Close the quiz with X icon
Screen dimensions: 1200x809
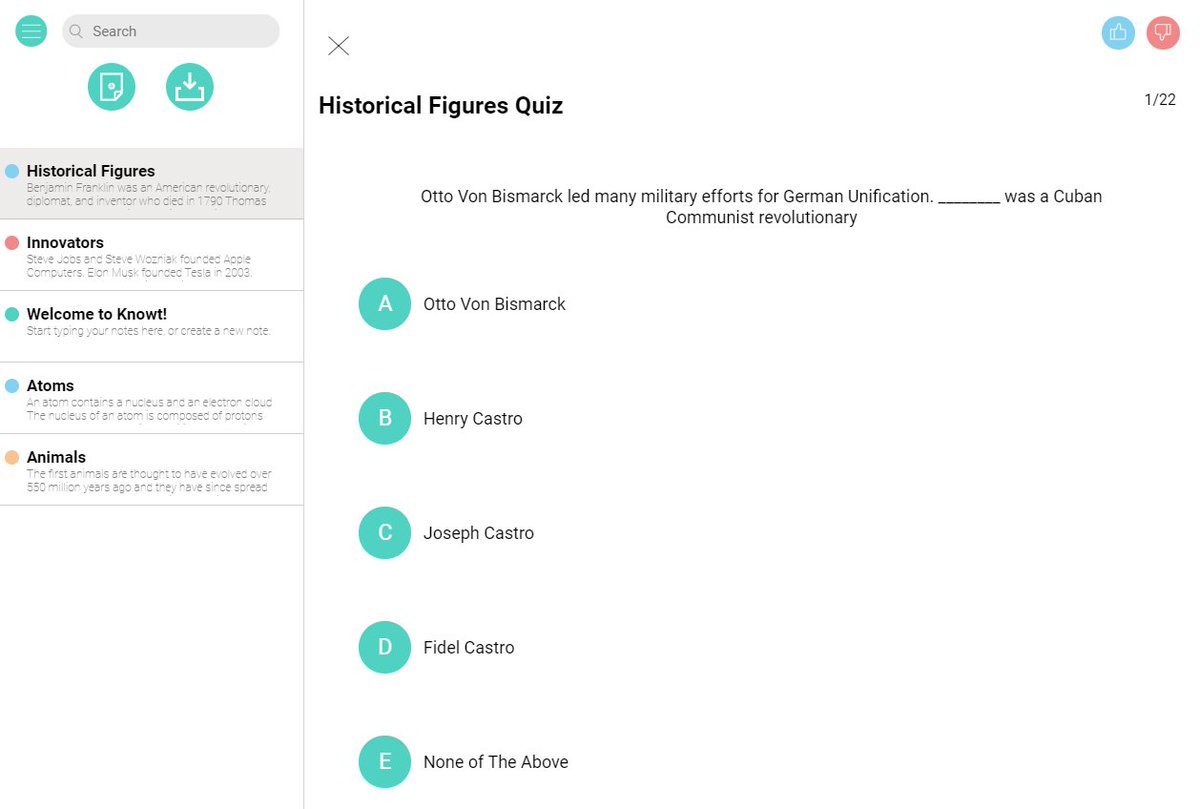point(339,45)
